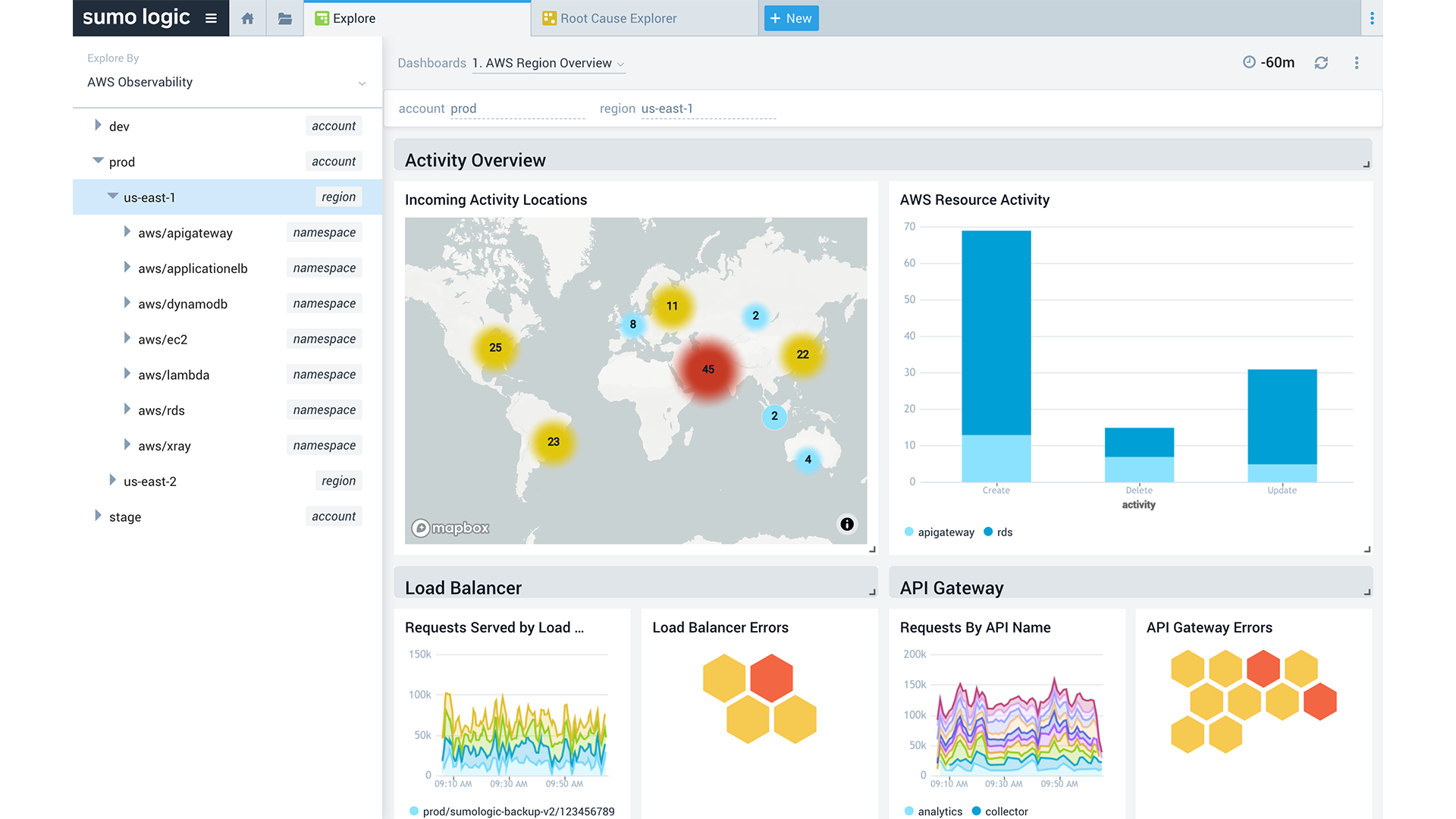Collapse the prod account tree item

pyautogui.click(x=97, y=160)
